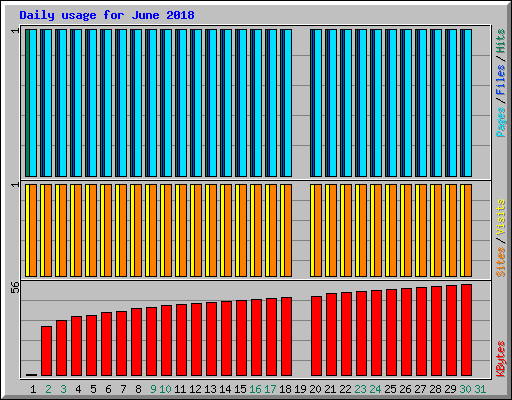Click the orange Sites bar for day 22
Screen dimensions: 512x400
(348, 230)
